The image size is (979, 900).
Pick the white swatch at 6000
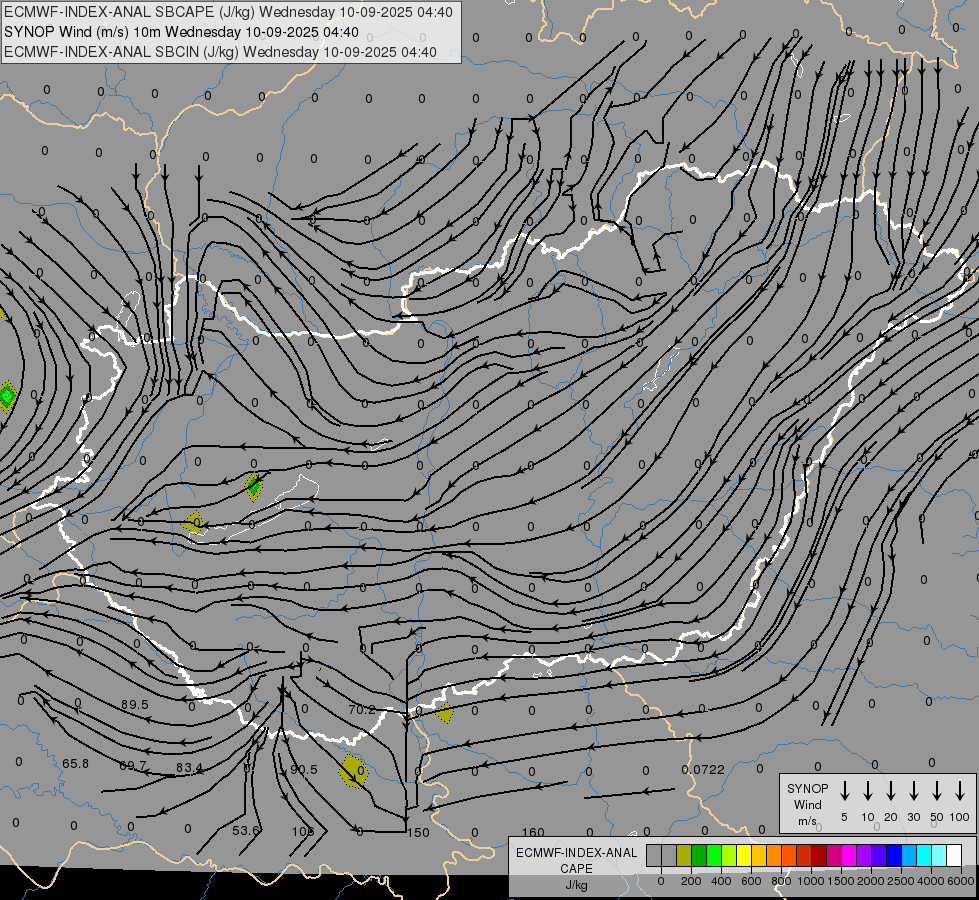click(954, 855)
